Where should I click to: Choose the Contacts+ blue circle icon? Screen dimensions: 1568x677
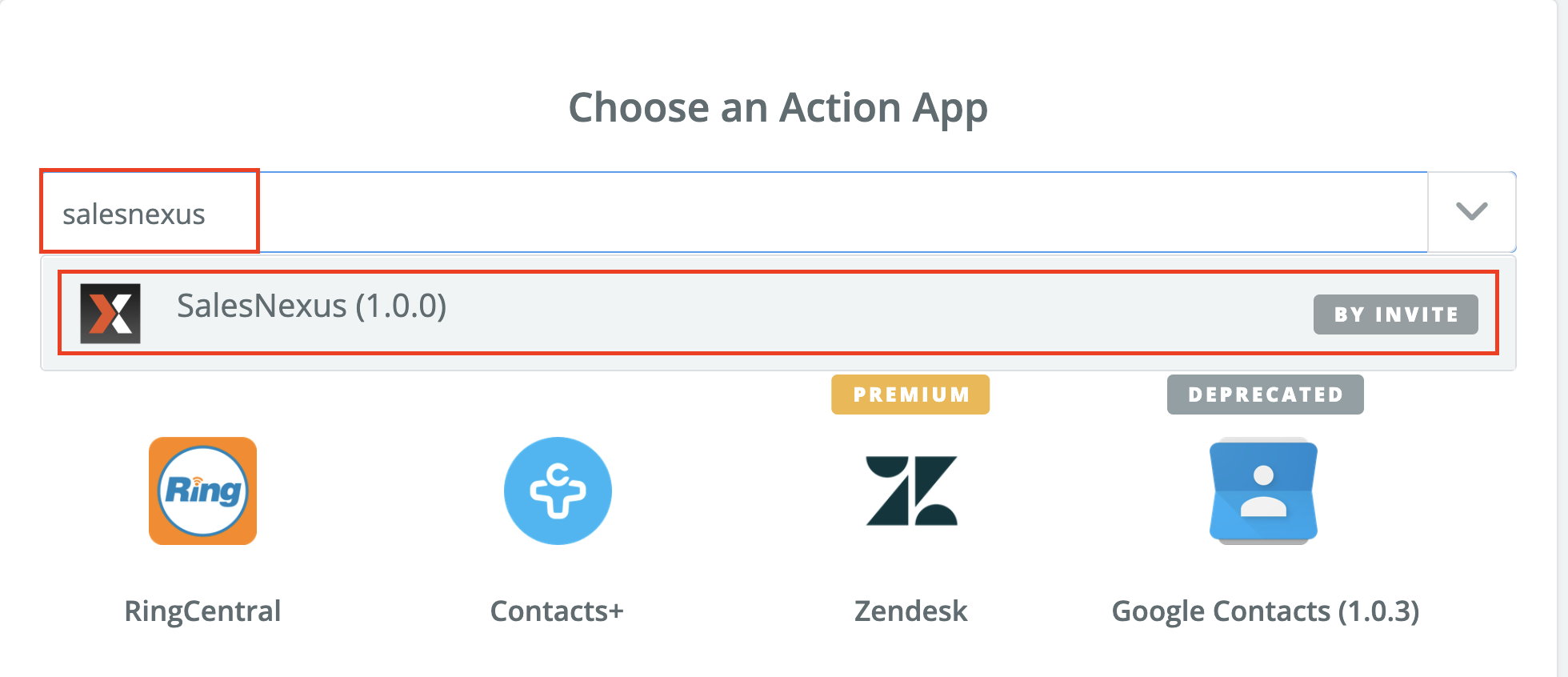pyautogui.click(x=558, y=491)
